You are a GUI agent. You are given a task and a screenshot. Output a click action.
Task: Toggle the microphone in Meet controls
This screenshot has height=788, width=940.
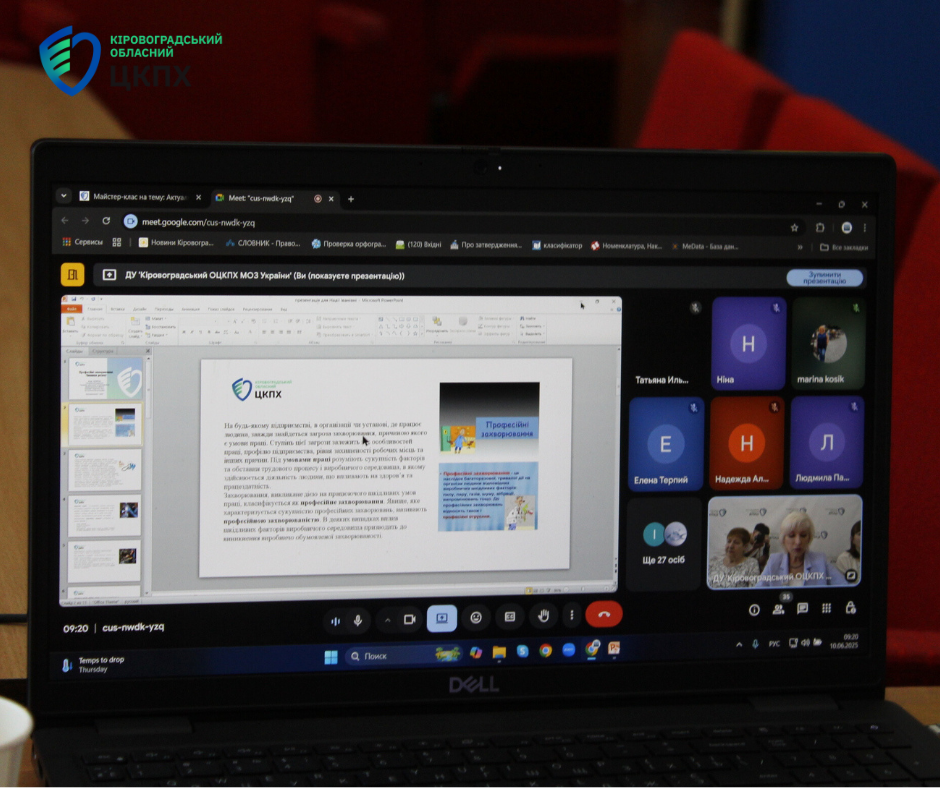click(x=358, y=620)
